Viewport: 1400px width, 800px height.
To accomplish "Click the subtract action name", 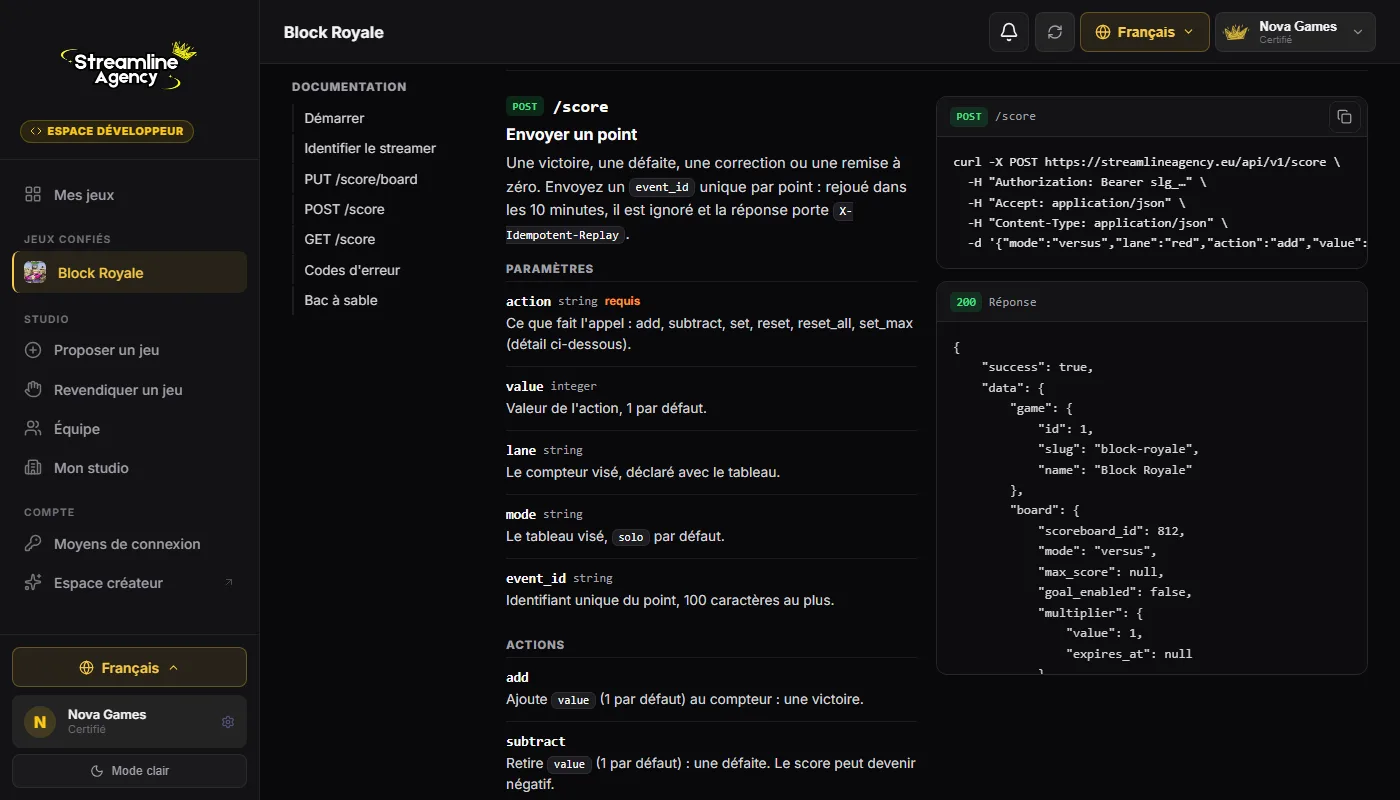I will tap(536, 741).
